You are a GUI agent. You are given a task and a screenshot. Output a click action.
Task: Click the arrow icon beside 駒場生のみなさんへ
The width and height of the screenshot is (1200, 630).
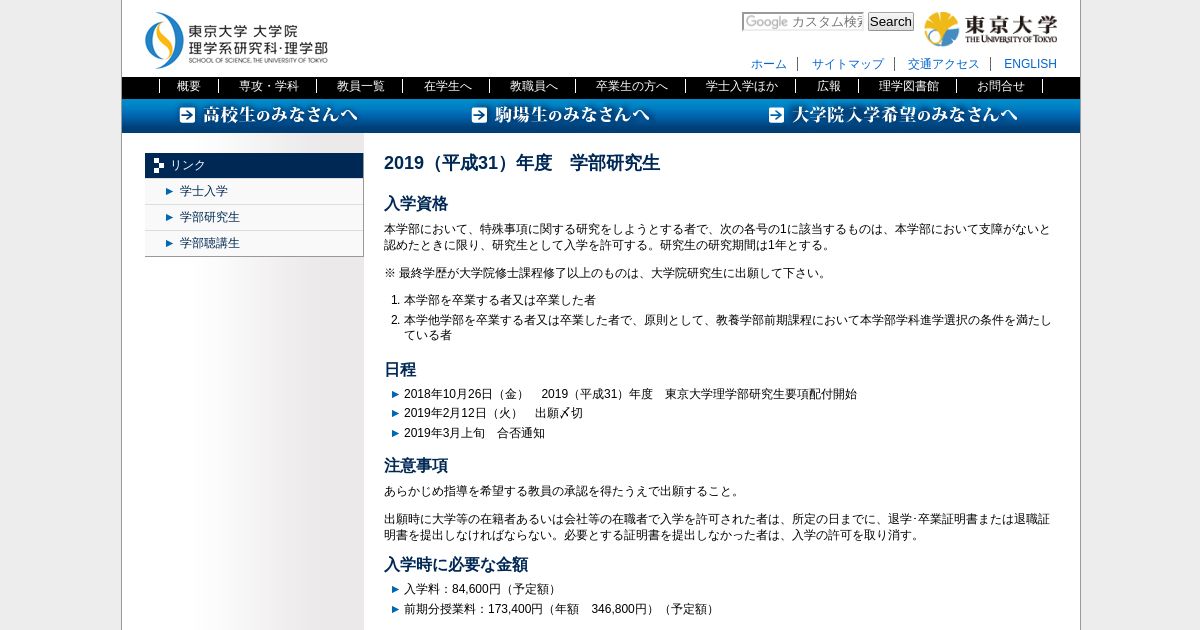(480, 115)
